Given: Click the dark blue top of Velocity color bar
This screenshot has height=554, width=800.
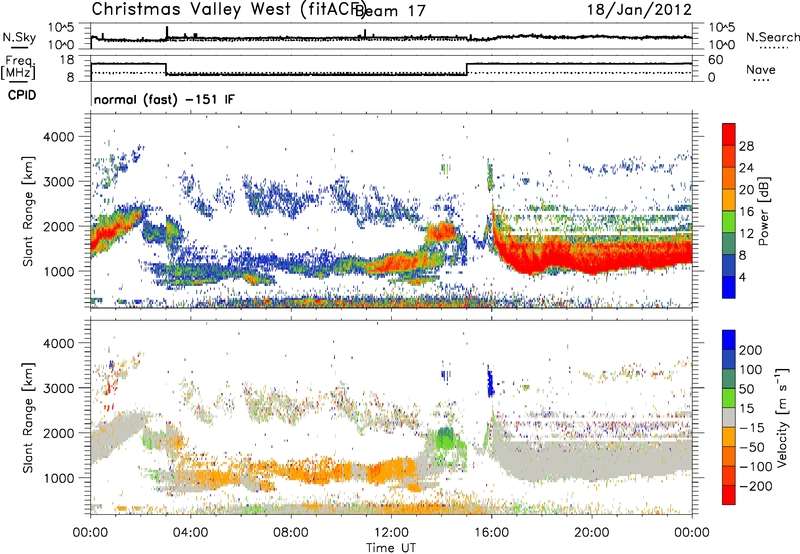Looking at the screenshot, I should (x=729, y=340).
